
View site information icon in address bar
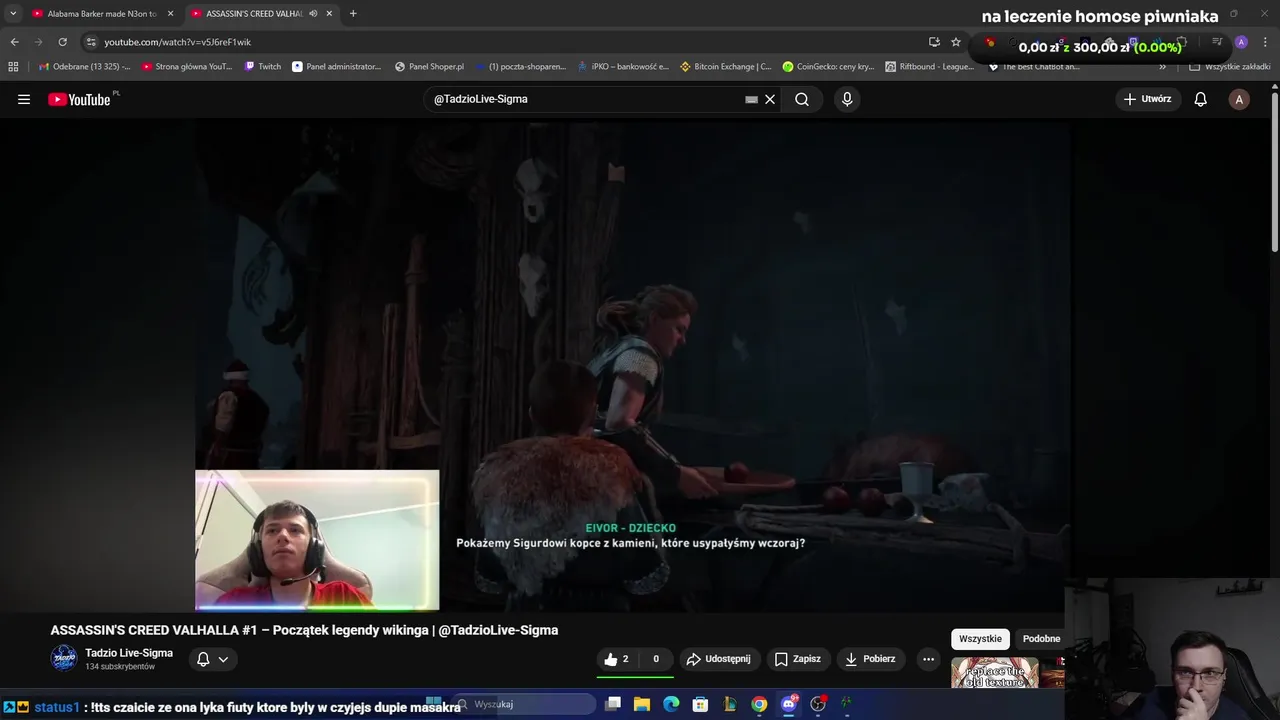91,42
